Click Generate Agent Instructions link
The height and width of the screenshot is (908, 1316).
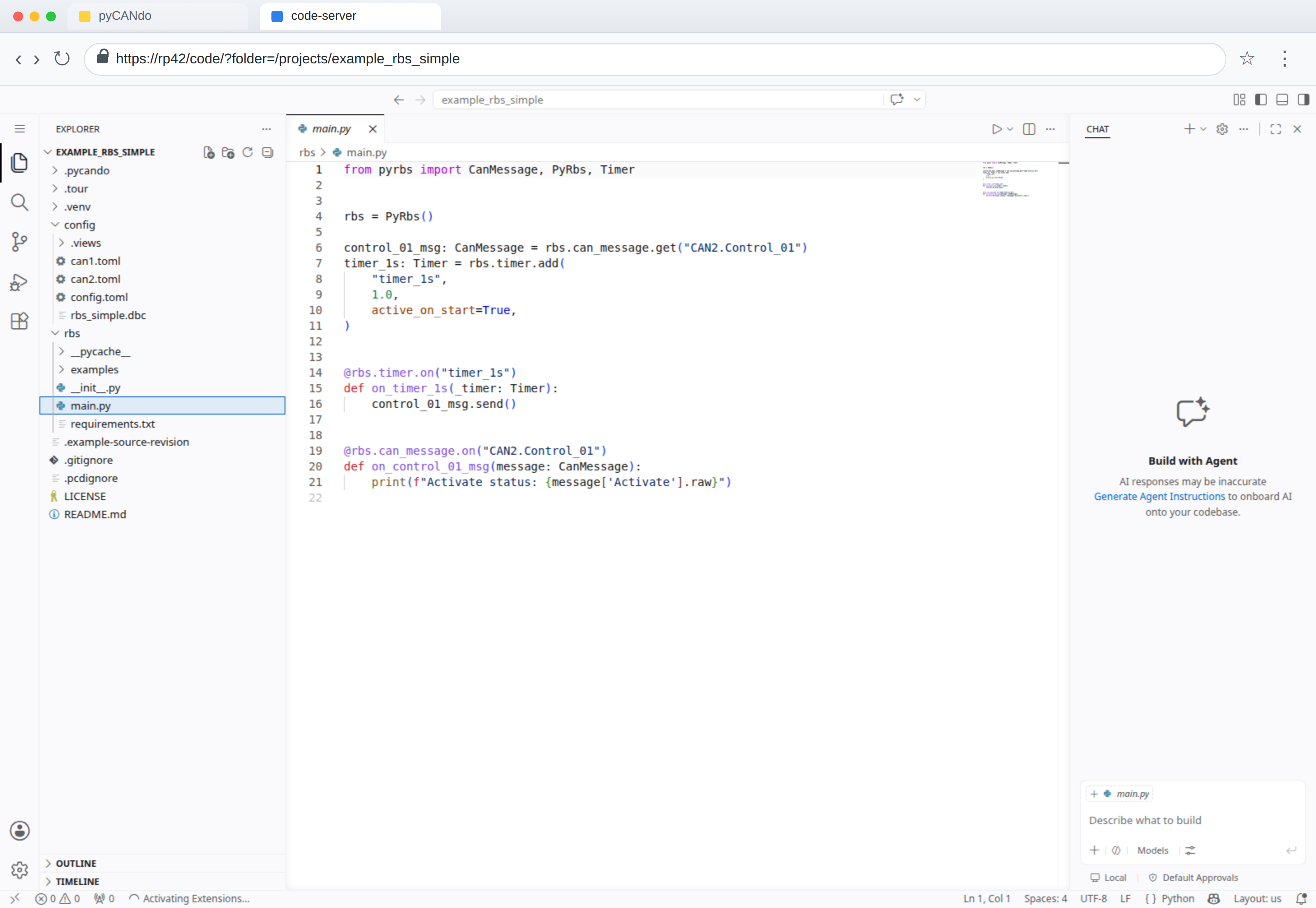[x=1160, y=496]
